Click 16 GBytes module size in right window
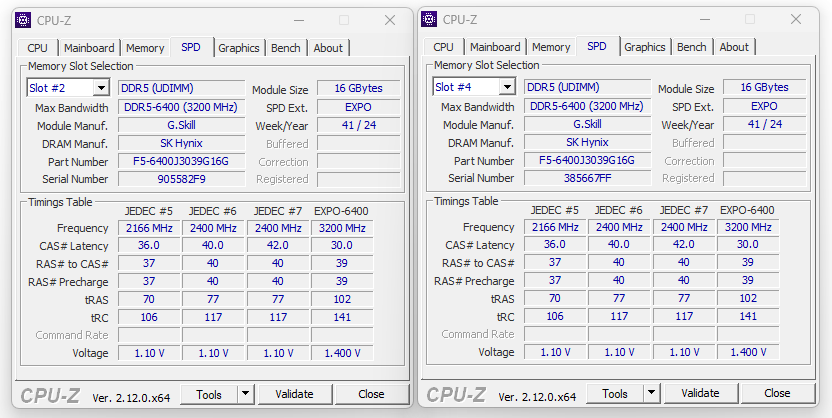Screen dimensions: 832x418 click(x=765, y=87)
